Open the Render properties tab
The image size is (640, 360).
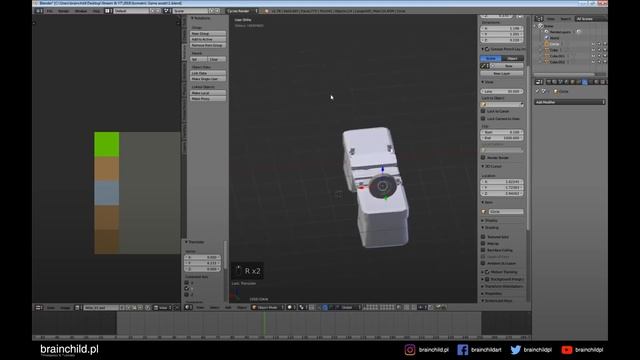click(x=549, y=82)
